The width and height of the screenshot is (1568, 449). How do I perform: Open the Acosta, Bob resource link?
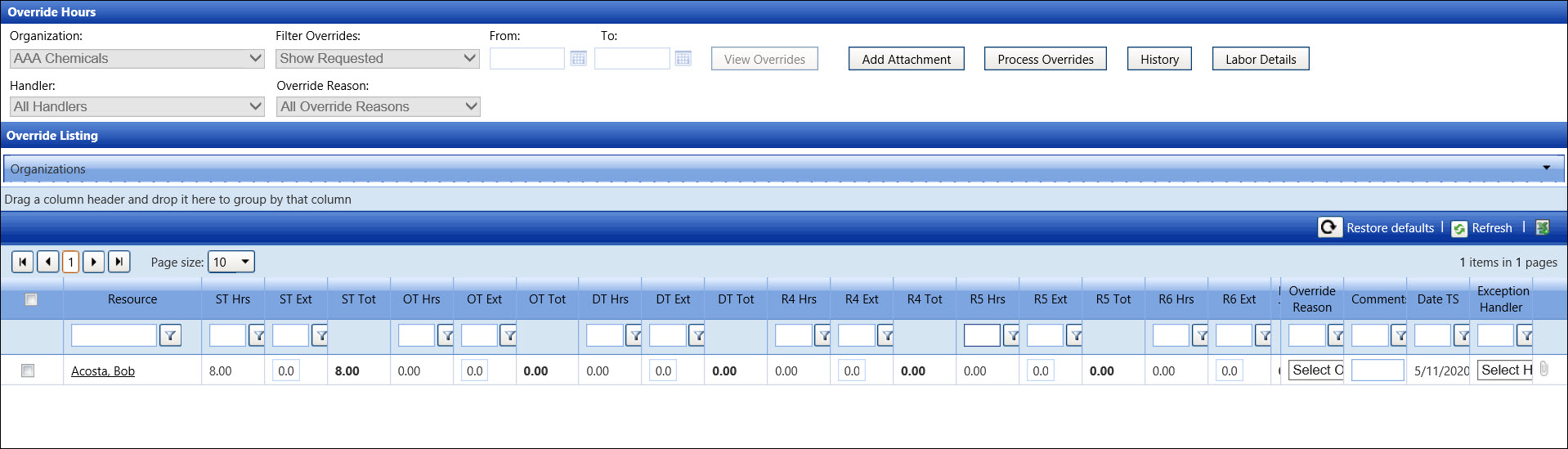(x=103, y=371)
